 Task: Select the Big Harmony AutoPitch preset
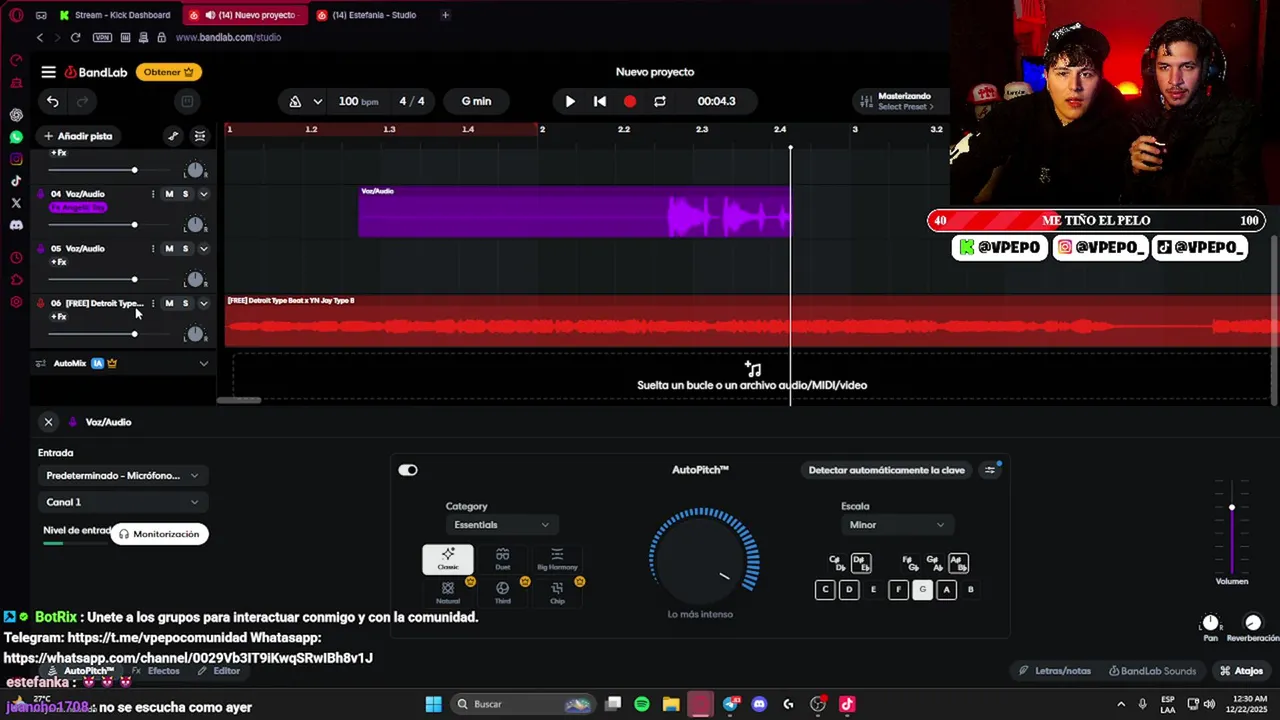pos(557,559)
